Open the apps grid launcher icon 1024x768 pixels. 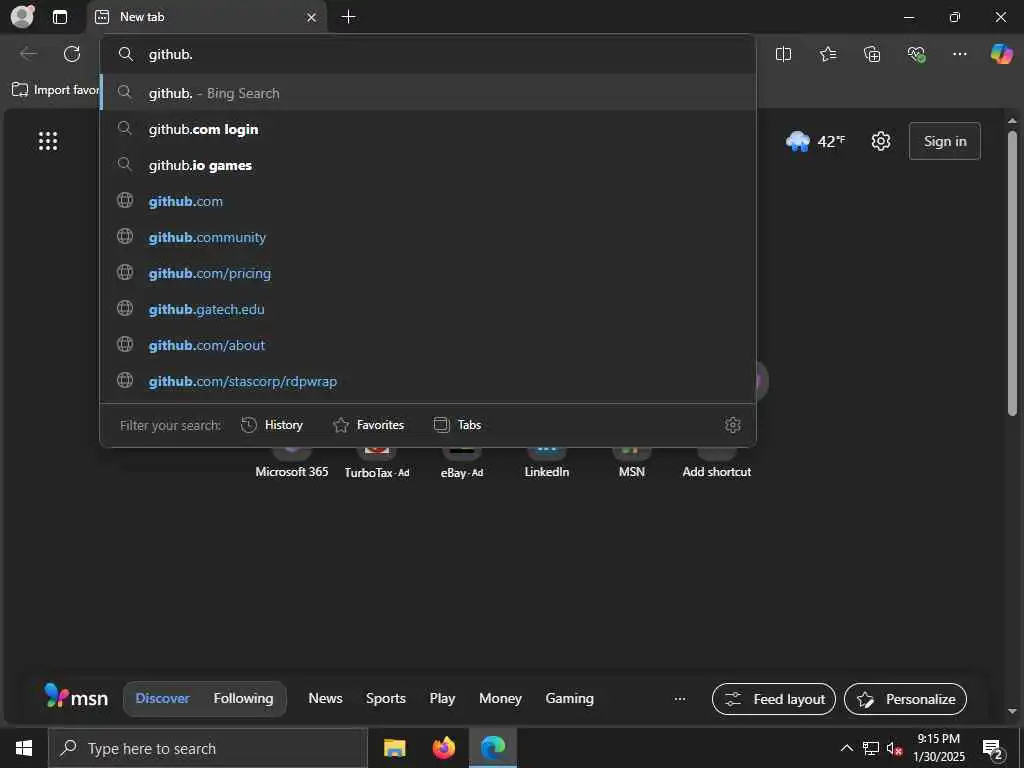pyautogui.click(x=48, y=141)
